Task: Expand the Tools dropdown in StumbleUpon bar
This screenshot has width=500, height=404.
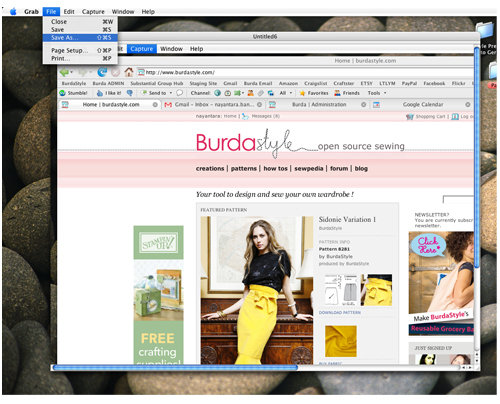Action: pos(385,93)
